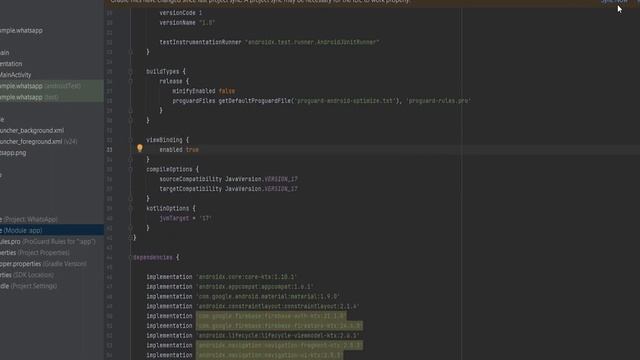
Task: Click the testInstrumentationRunner line
Action: point(269,42)
